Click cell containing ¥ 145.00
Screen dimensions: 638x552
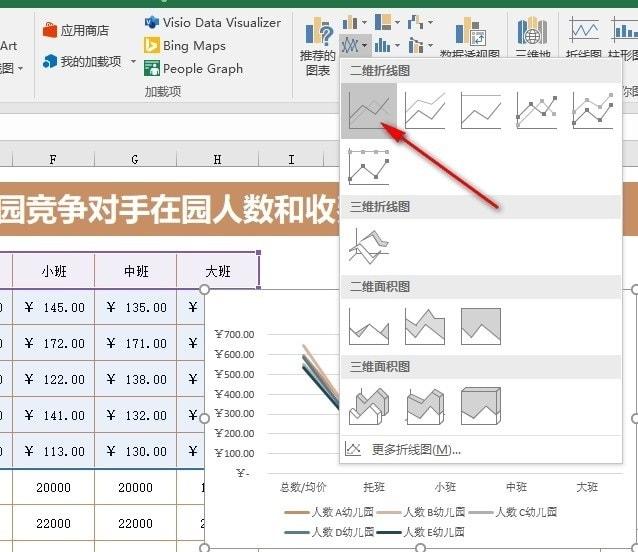(x=54, y=307)
